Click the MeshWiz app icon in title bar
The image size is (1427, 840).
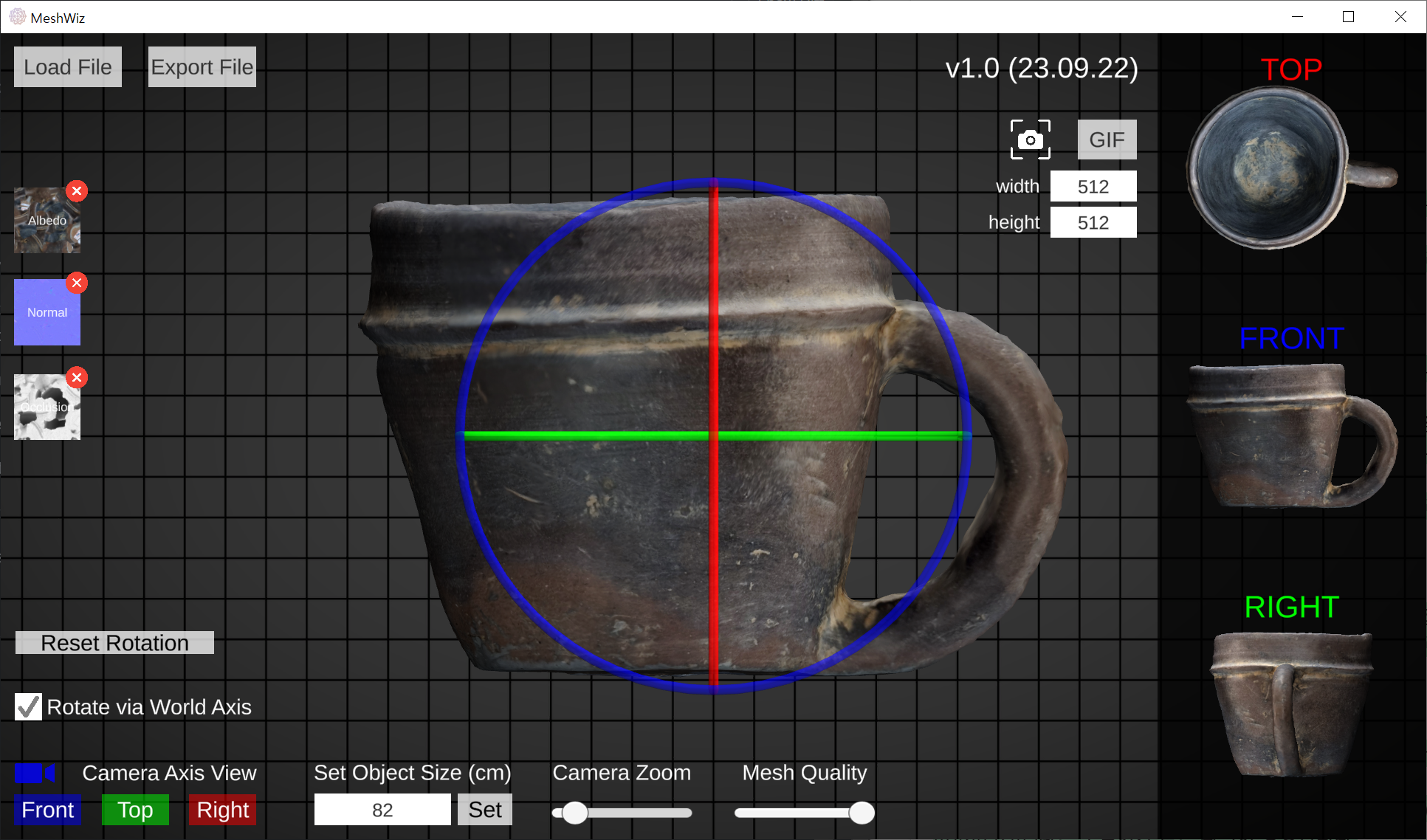pos(17,17)
